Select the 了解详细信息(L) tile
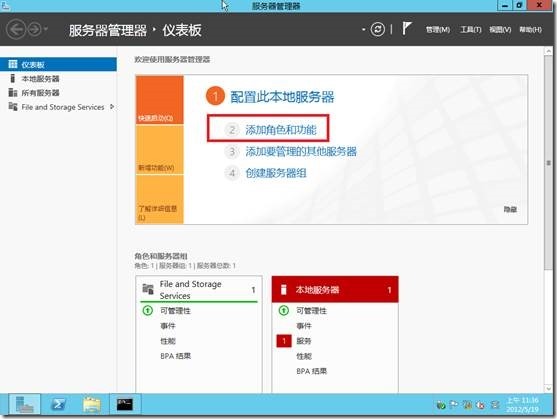Screen dimensions: 557x419 point(159,199)
